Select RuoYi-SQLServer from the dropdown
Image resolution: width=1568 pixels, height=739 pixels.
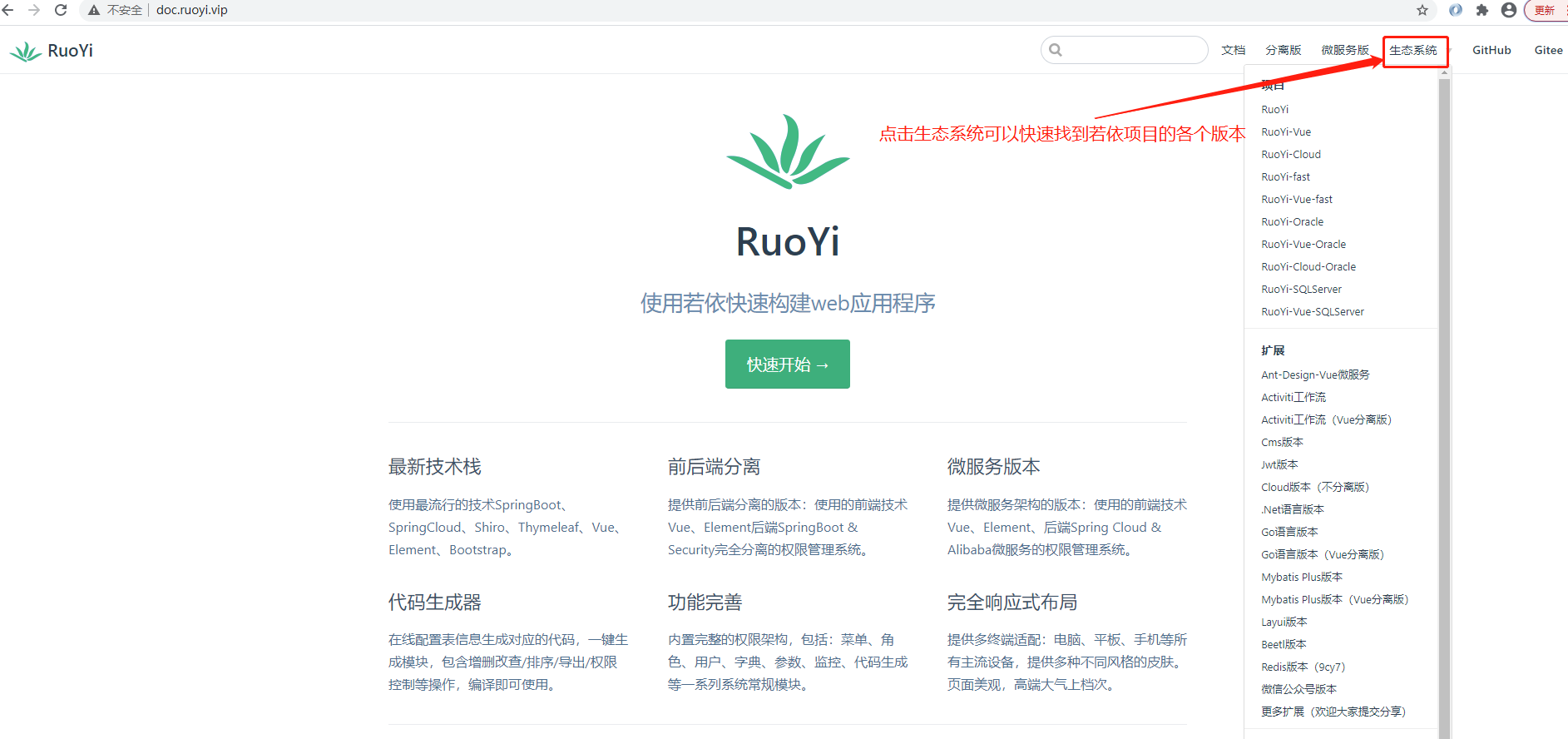tap(1301, 289)
